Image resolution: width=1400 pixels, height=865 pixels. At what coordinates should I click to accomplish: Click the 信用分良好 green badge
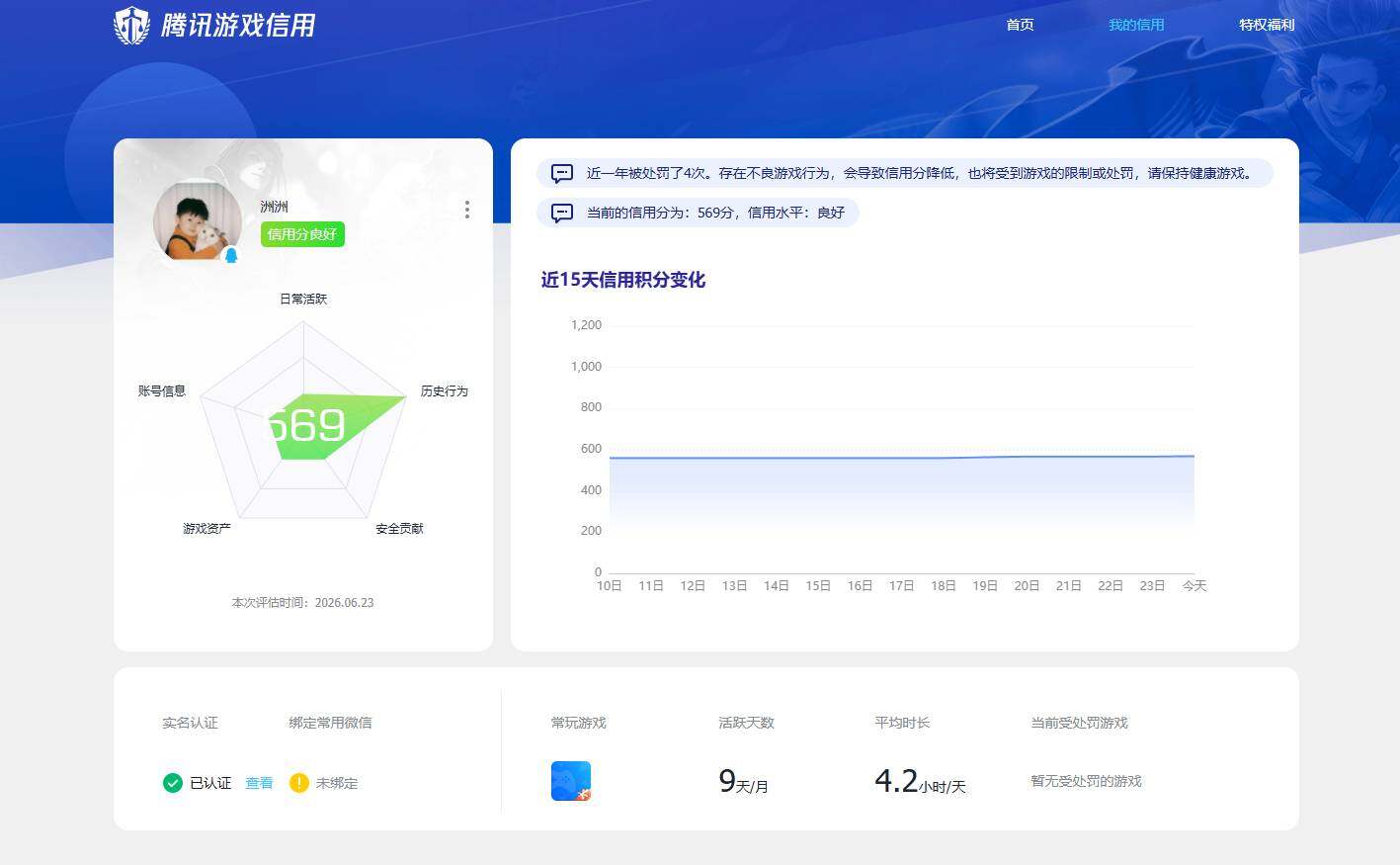pyautogui.click(x=302, y=234)
